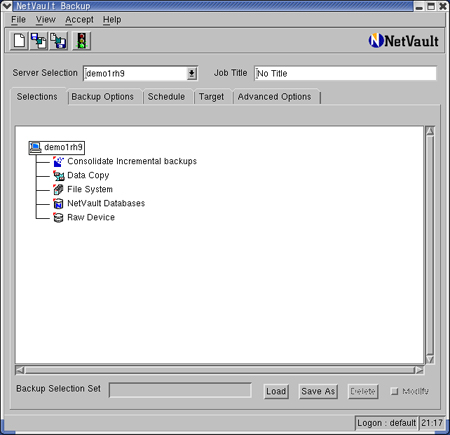The width and height of the screenshot is (450, 435).
Task: Open the Accept menu
Action: (x=79, y=20)
